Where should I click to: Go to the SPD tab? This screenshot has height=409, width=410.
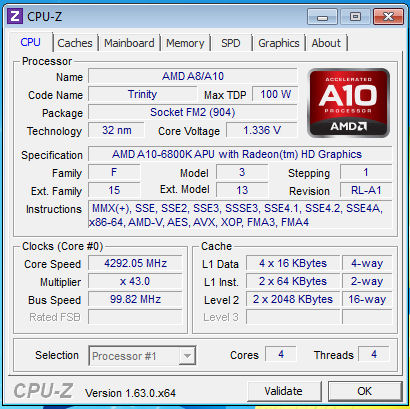click(231, 43)
